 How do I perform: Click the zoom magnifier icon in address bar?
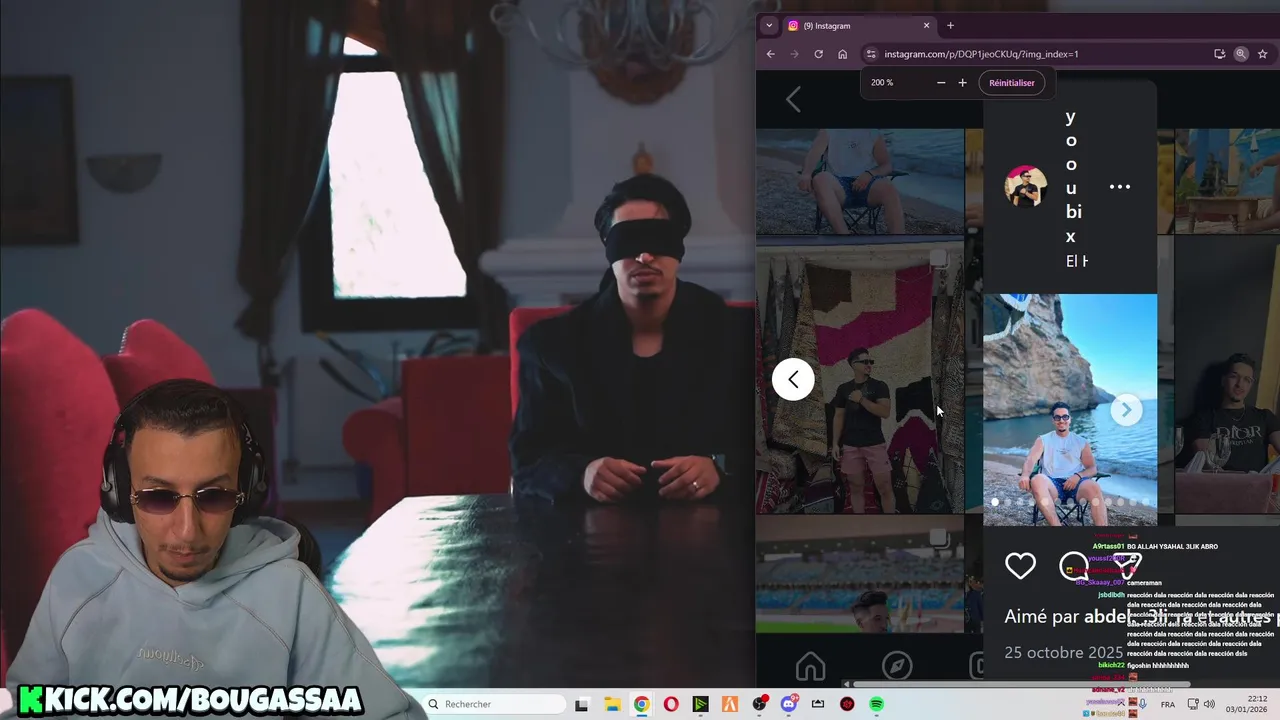(1241, 54)
